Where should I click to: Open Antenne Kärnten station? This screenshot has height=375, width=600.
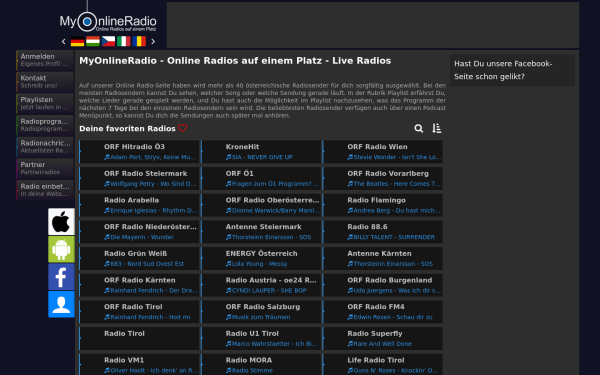click(383, 258)
